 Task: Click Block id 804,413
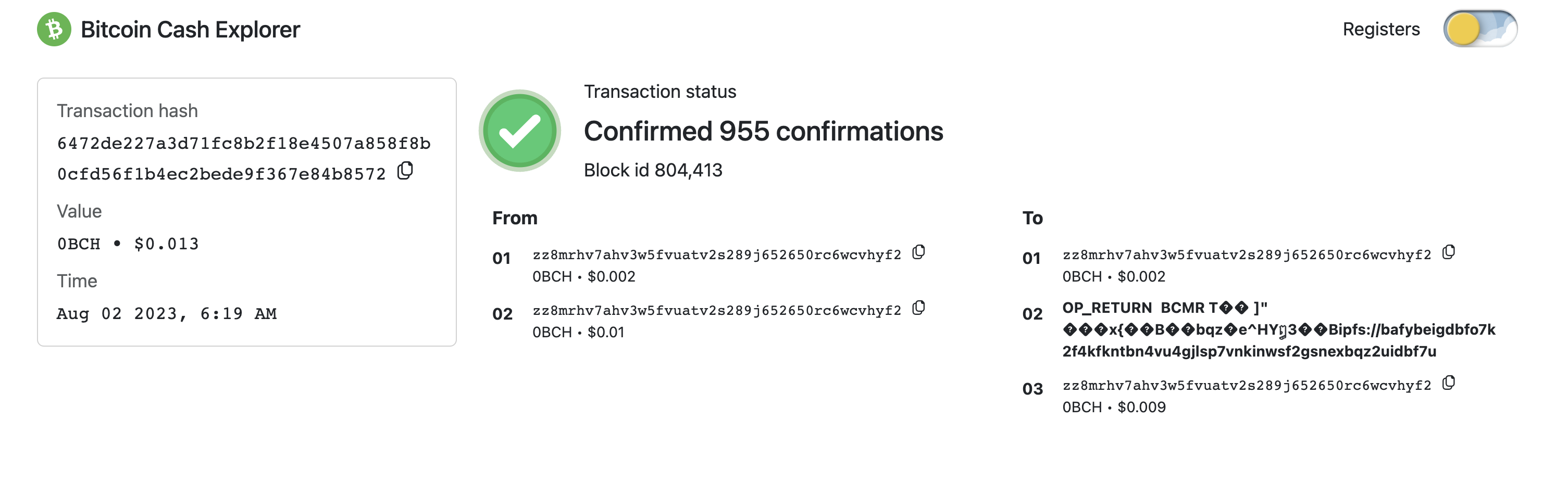[653, 170]
